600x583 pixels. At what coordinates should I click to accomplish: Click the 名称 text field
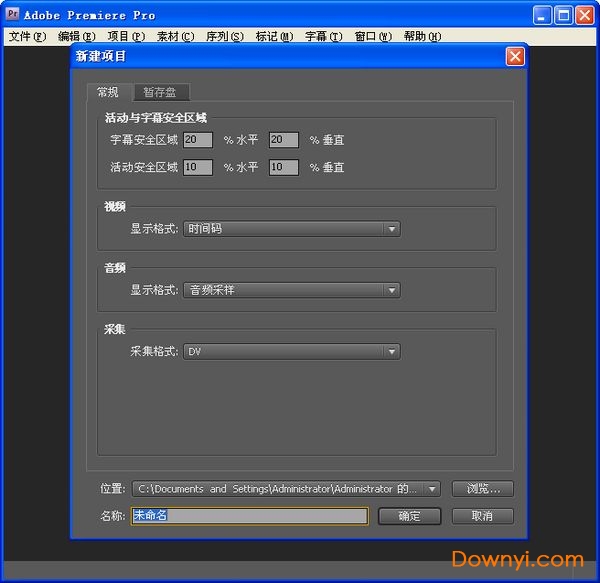(x=249, y=516)
